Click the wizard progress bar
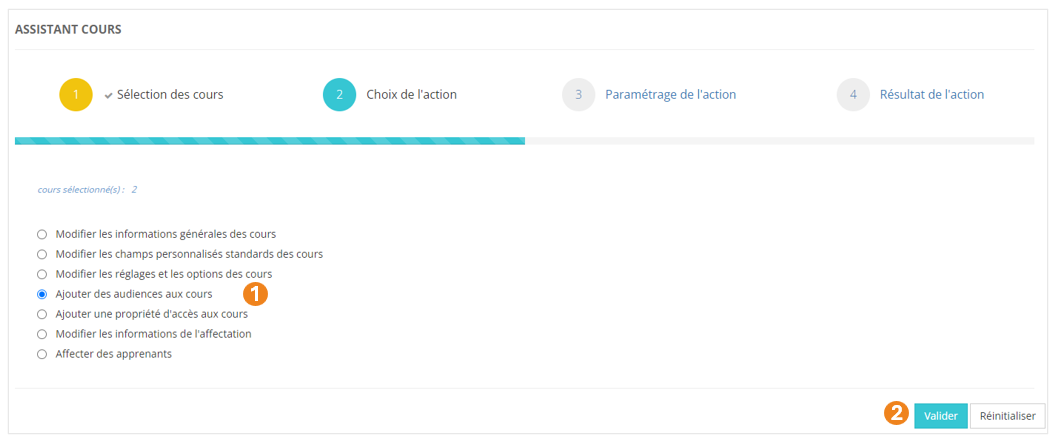Screen dimensions: 1052x442 click(x=524, y=141)
